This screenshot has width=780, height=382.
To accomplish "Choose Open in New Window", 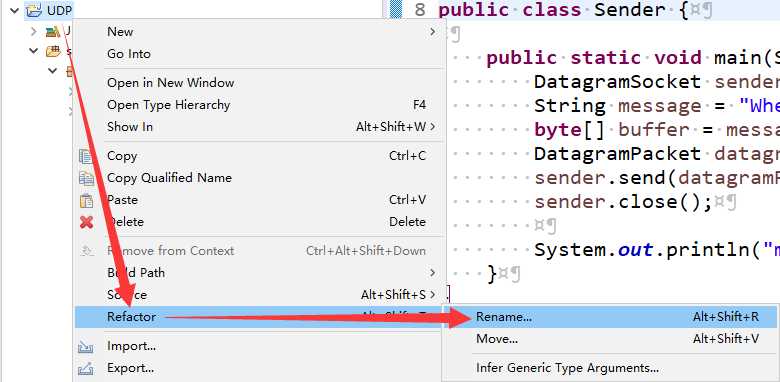I will tap(258, 83).
